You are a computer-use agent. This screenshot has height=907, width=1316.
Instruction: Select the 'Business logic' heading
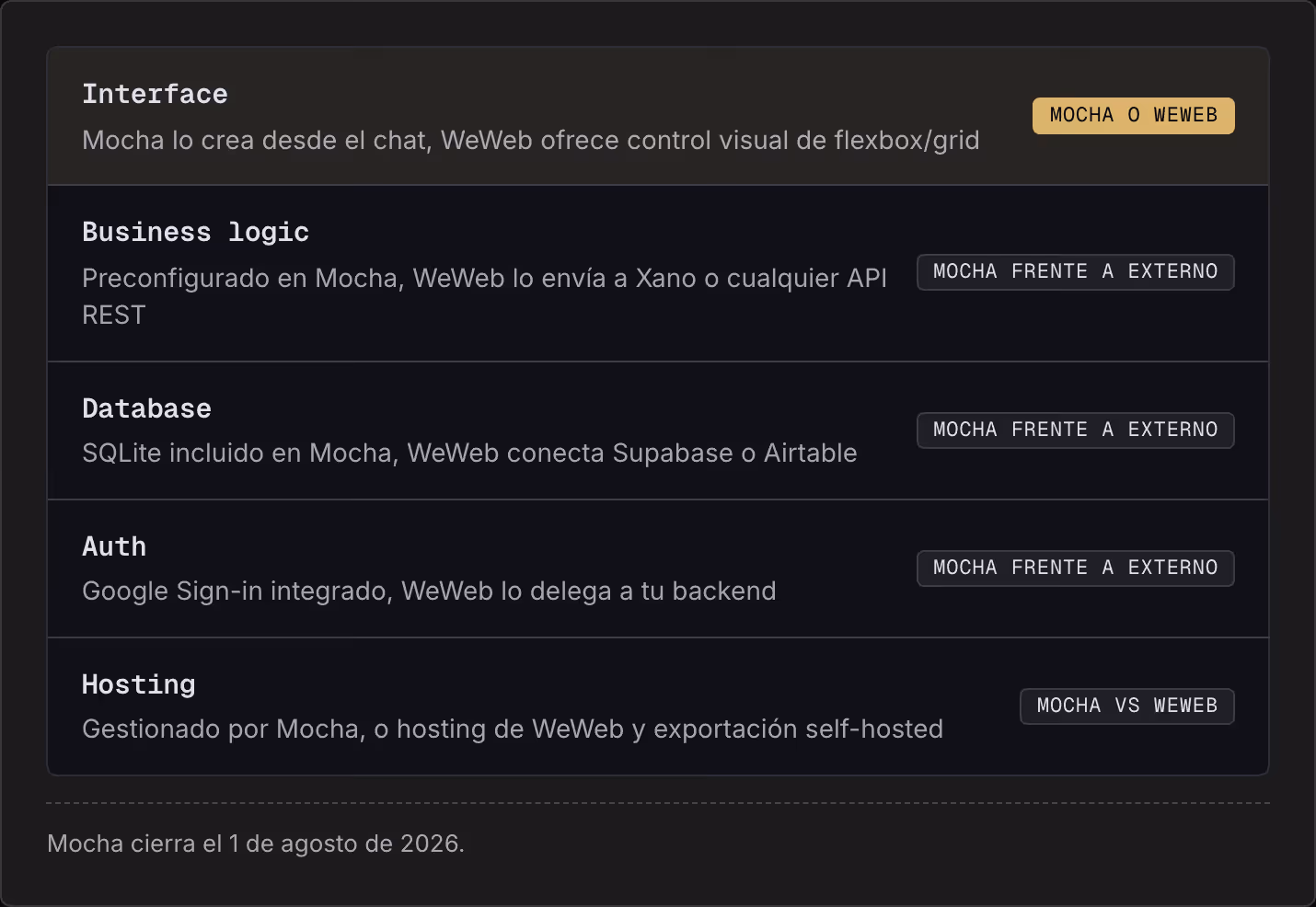(195, 232)
